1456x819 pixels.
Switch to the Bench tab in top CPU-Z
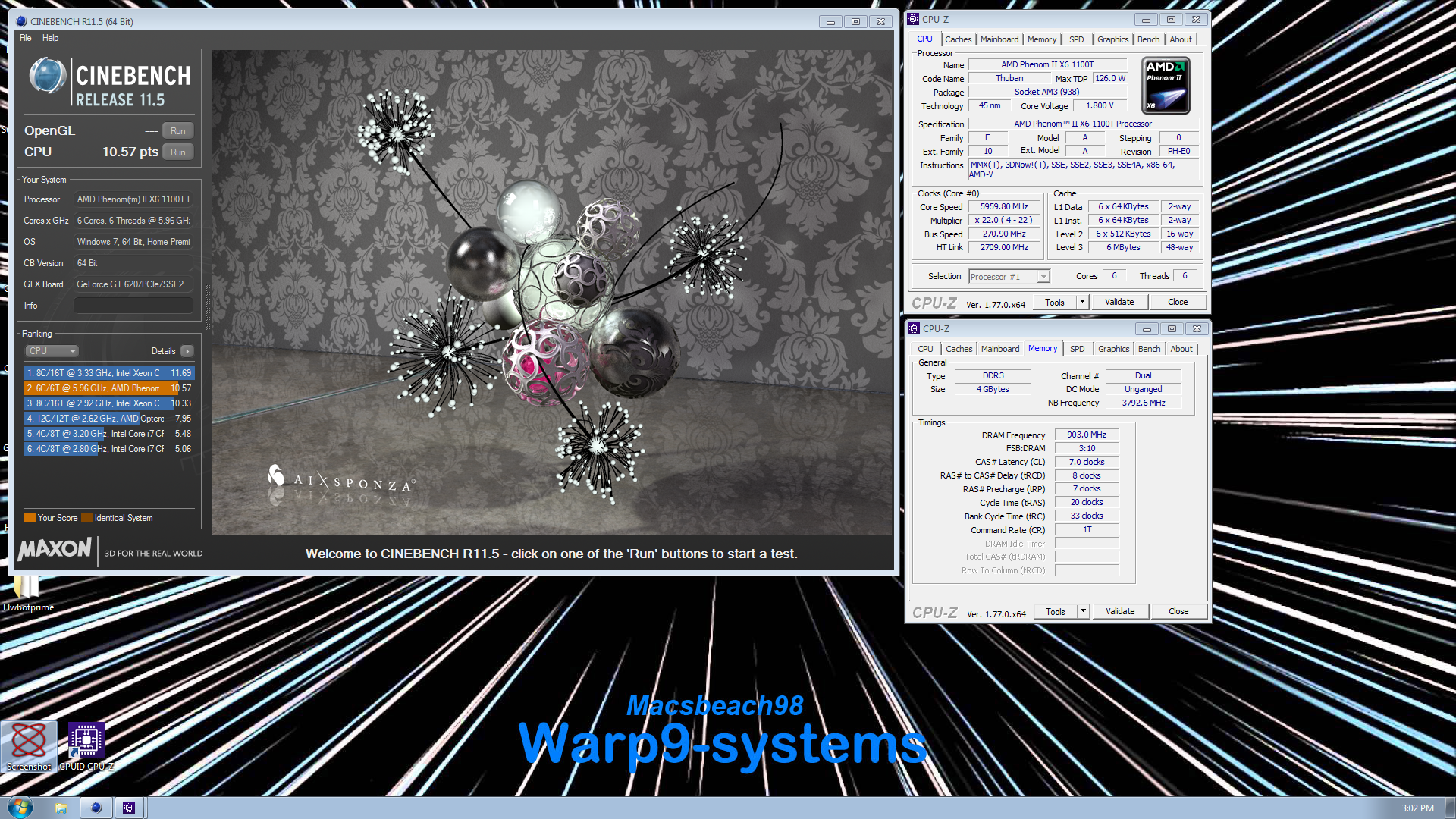(1148, 39)
